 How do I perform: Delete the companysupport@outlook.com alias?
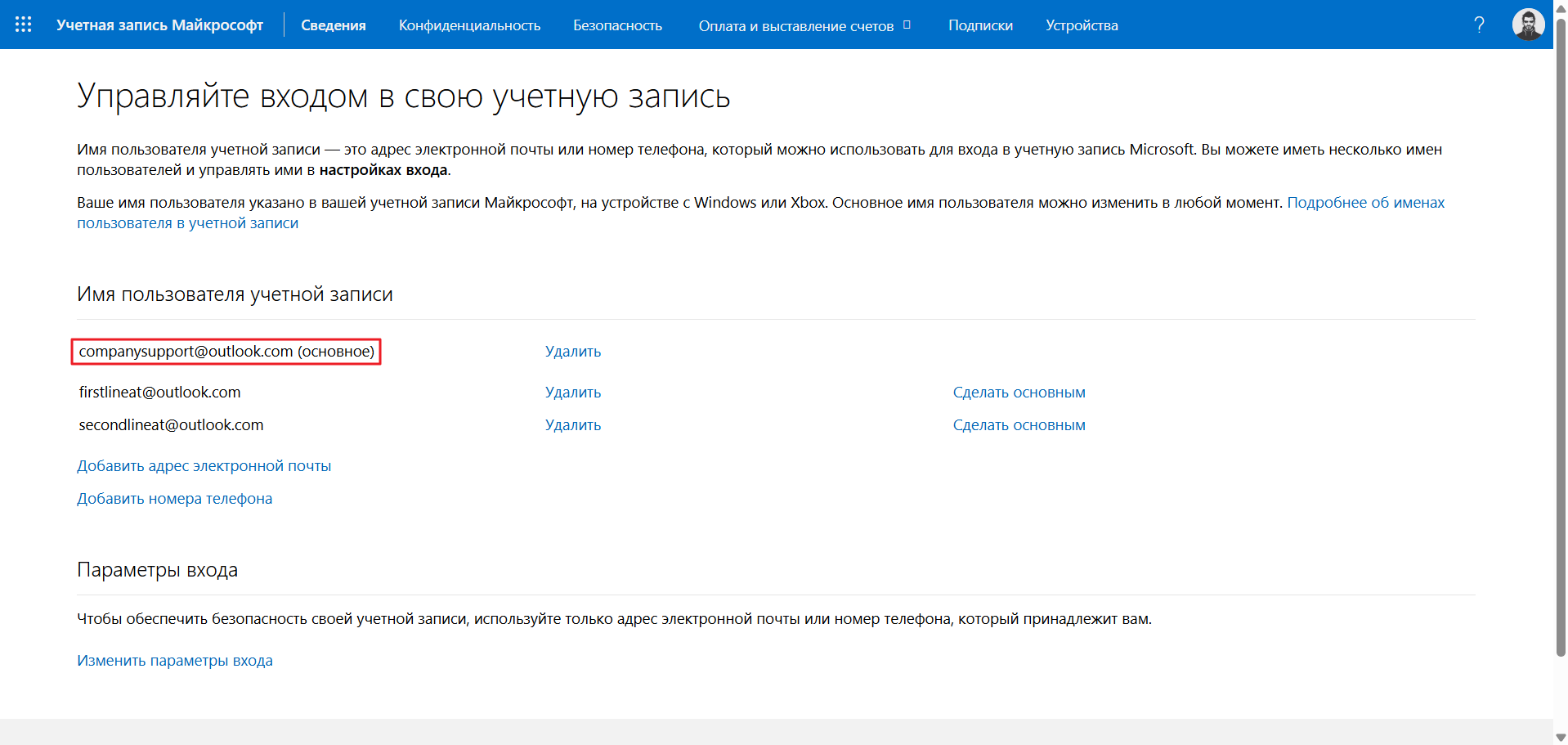[572, 352]
